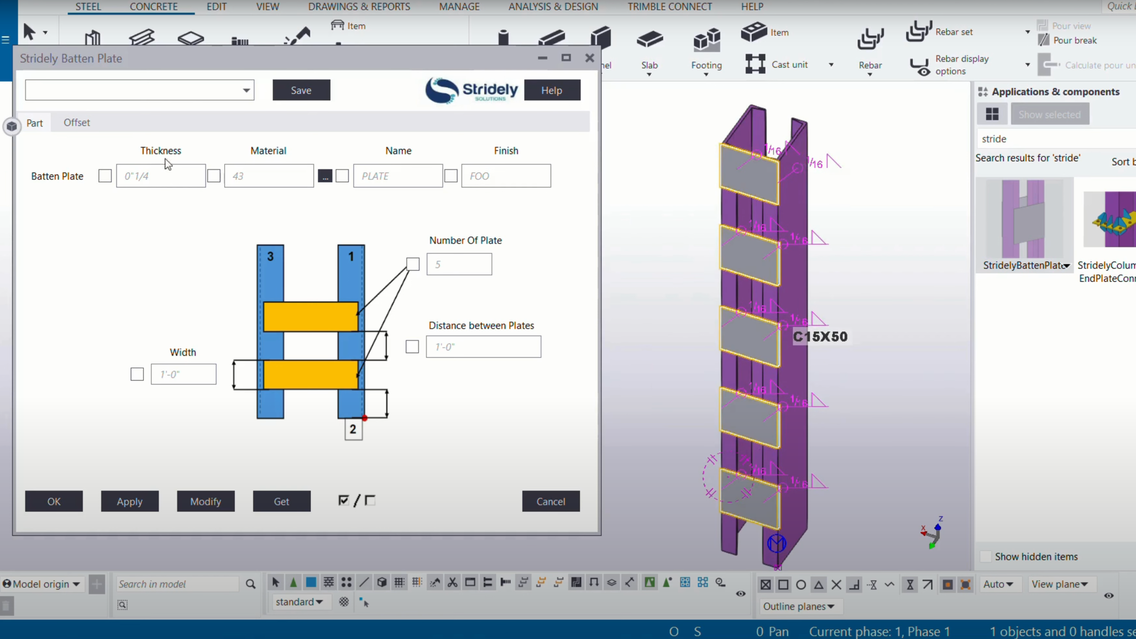1136x639 pixels.
Task: Click the Applications & components grid view icon
Action: pos(992,114)
